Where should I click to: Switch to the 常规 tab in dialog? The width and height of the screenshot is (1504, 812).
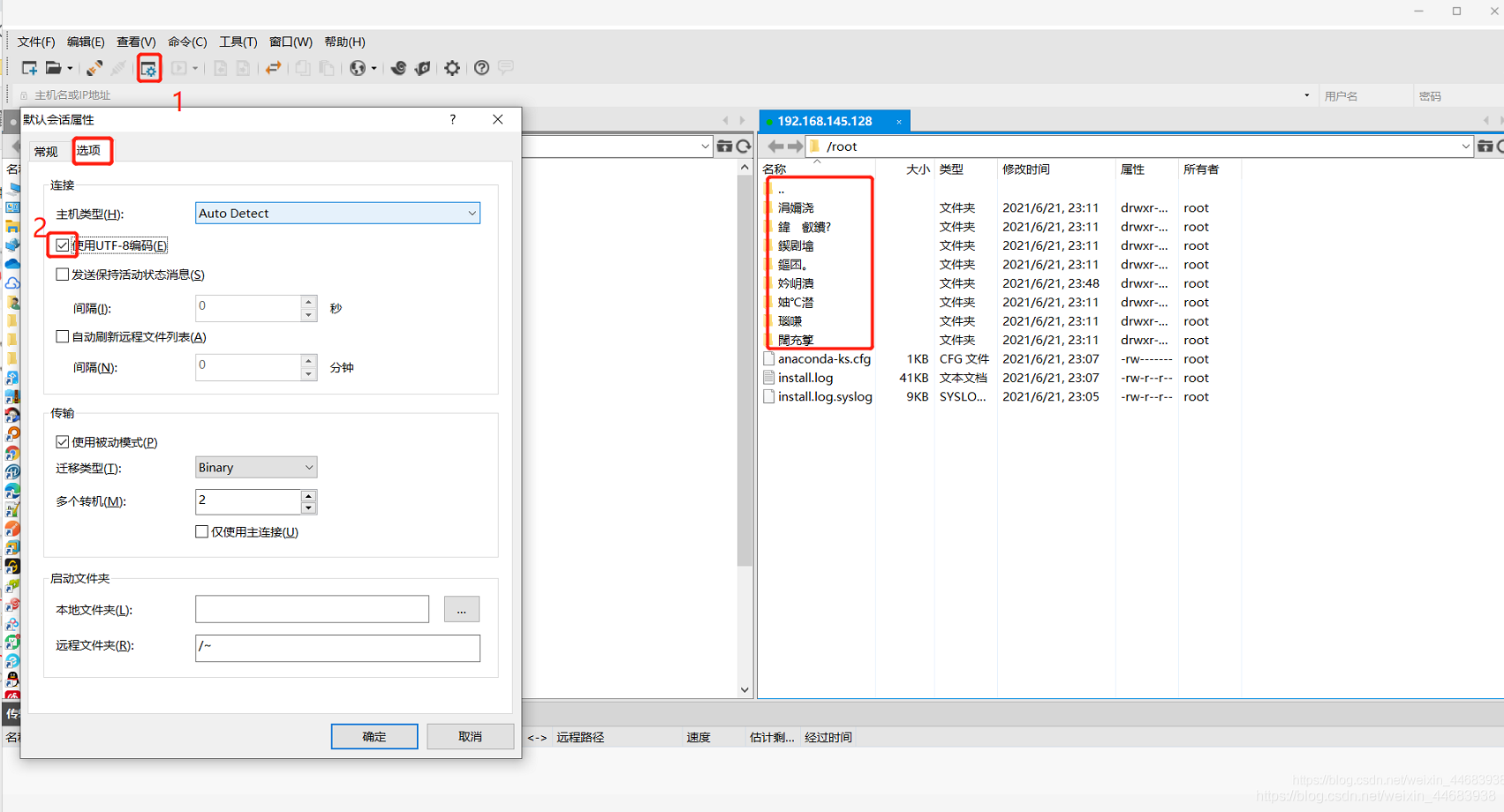coord(46,151)
